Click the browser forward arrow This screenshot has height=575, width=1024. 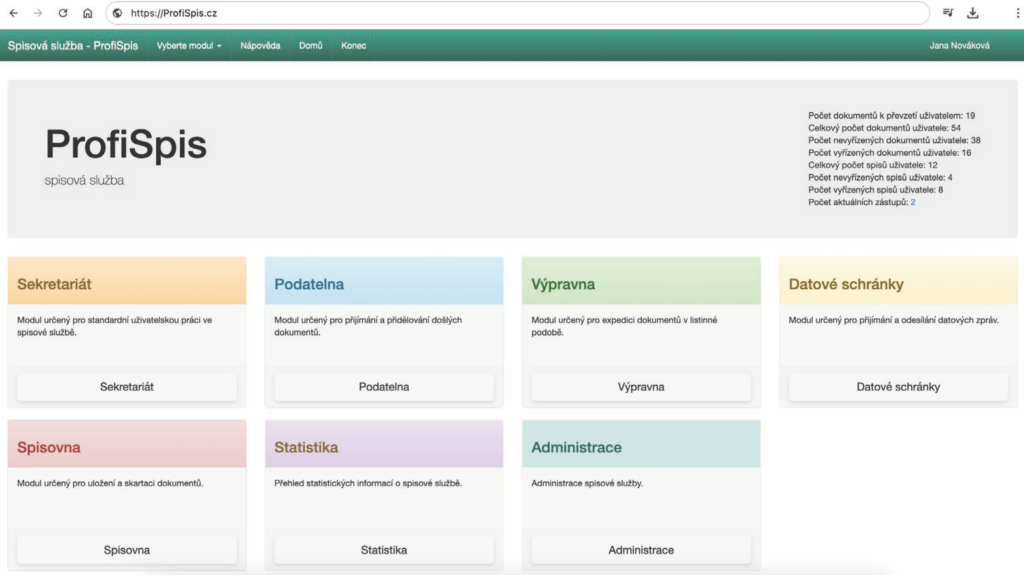click(x=38, y=13)
